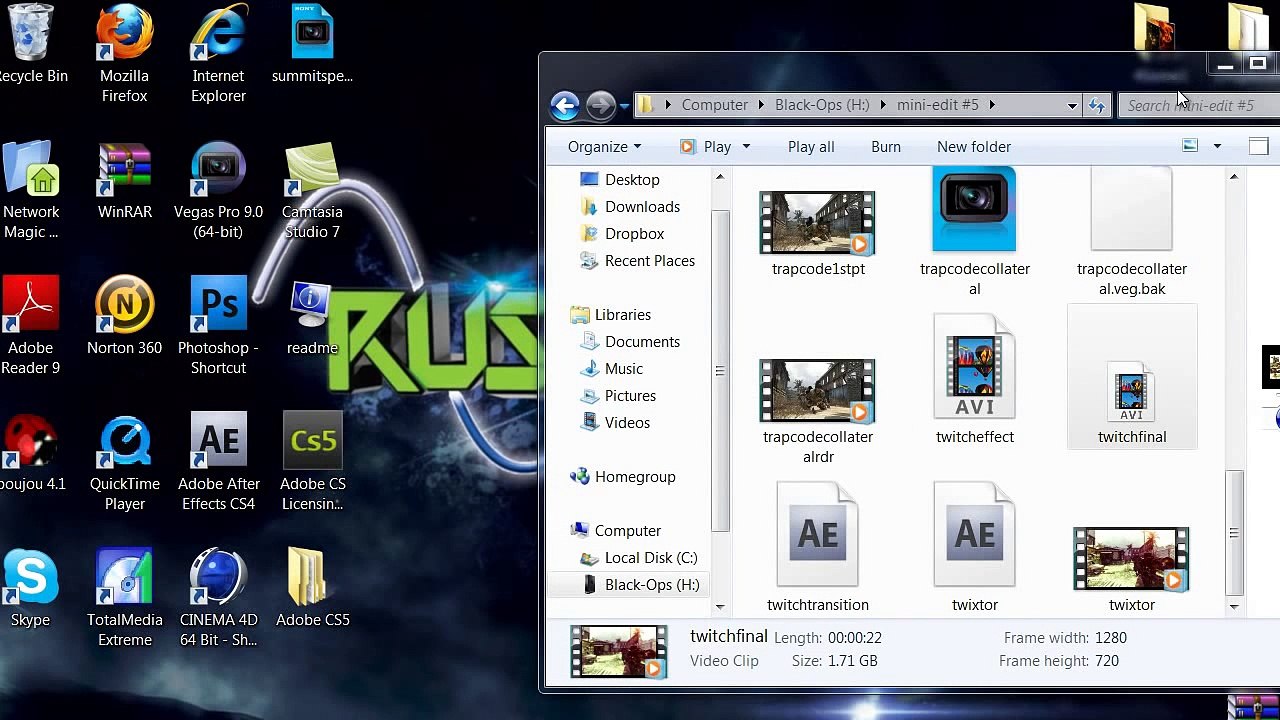Image resolution: width=1280 pixels, height=720 pixels.
Task: Click the Change your view icon
Action: (x=1190, y=146)
